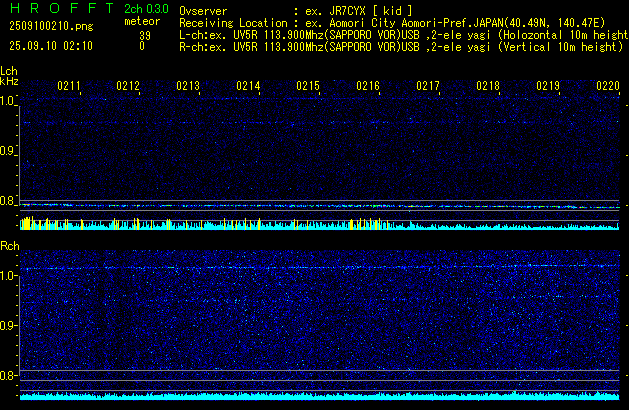Click the Rch 1.0 kHz axis label
Image resolution: width=629 pixels, height=410 pixels.
[x=7, y=276]
